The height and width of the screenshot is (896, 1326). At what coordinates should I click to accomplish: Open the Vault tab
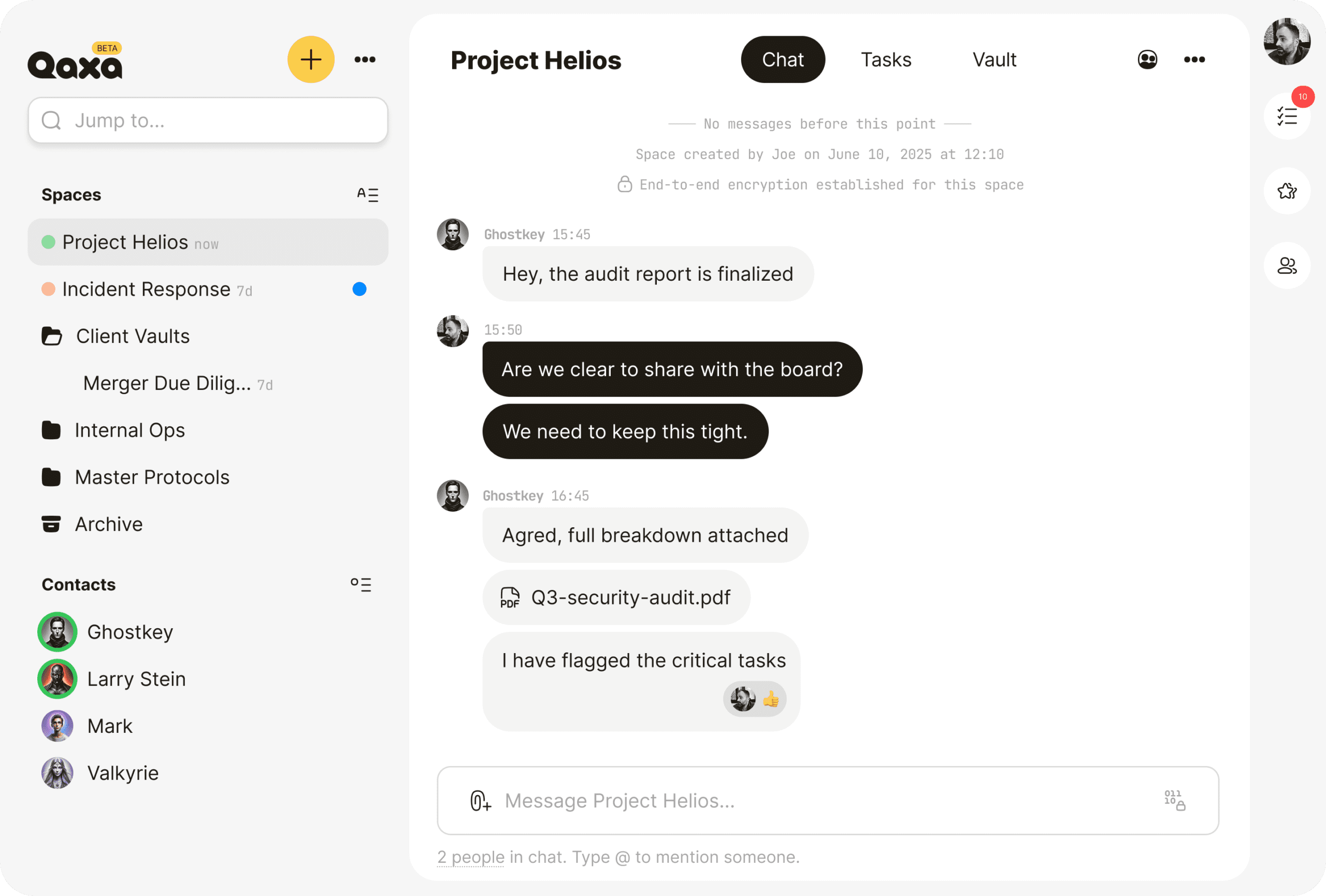[994, 60]
